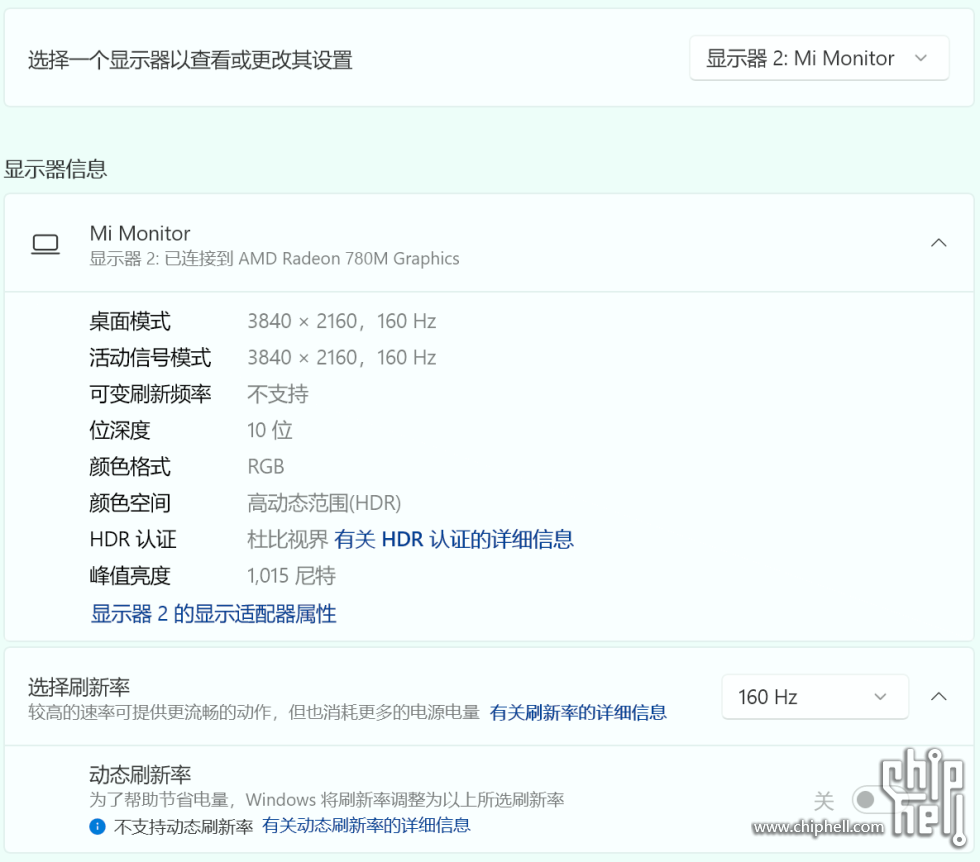This screenshot has height=862, width=980.
Task: Open the 显示器 2: Mi Monitor dropdown
Action: tap(819, 59)
